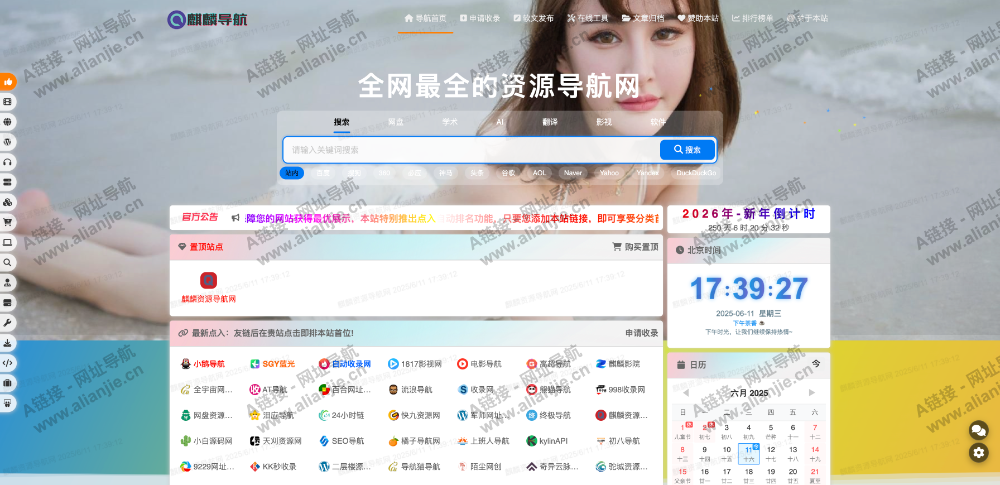Click the keyword search input field
1000x485 pixels.
coord(470,150)
